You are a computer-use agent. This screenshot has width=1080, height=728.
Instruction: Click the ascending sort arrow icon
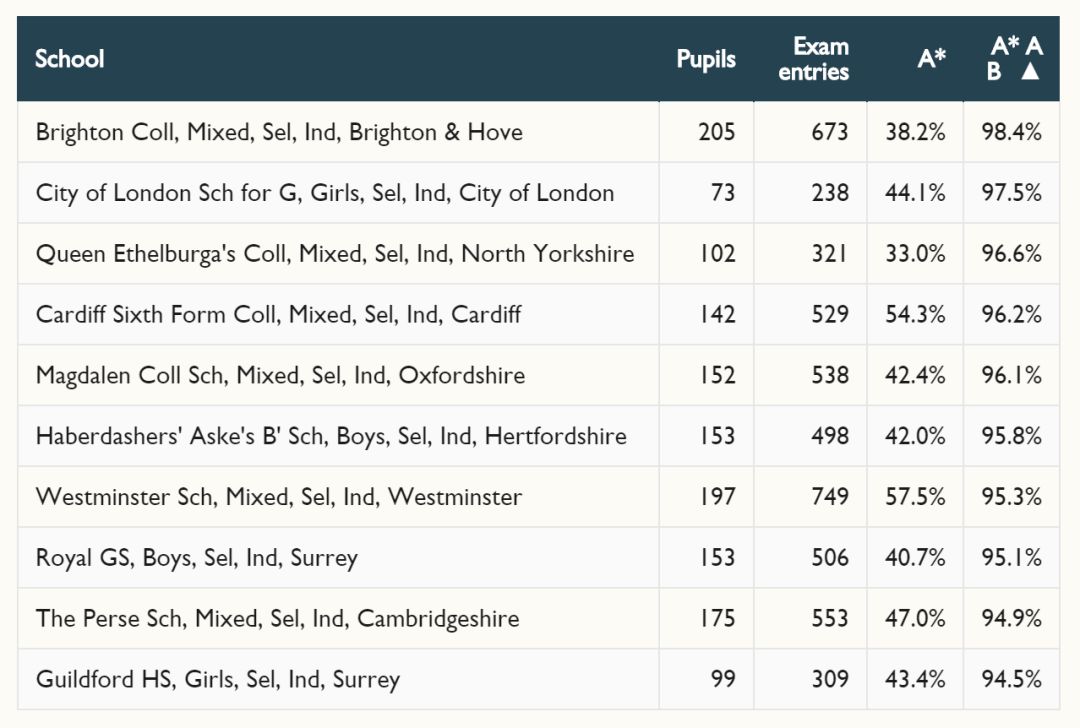pyautogui.click(x=1030, y=72)
